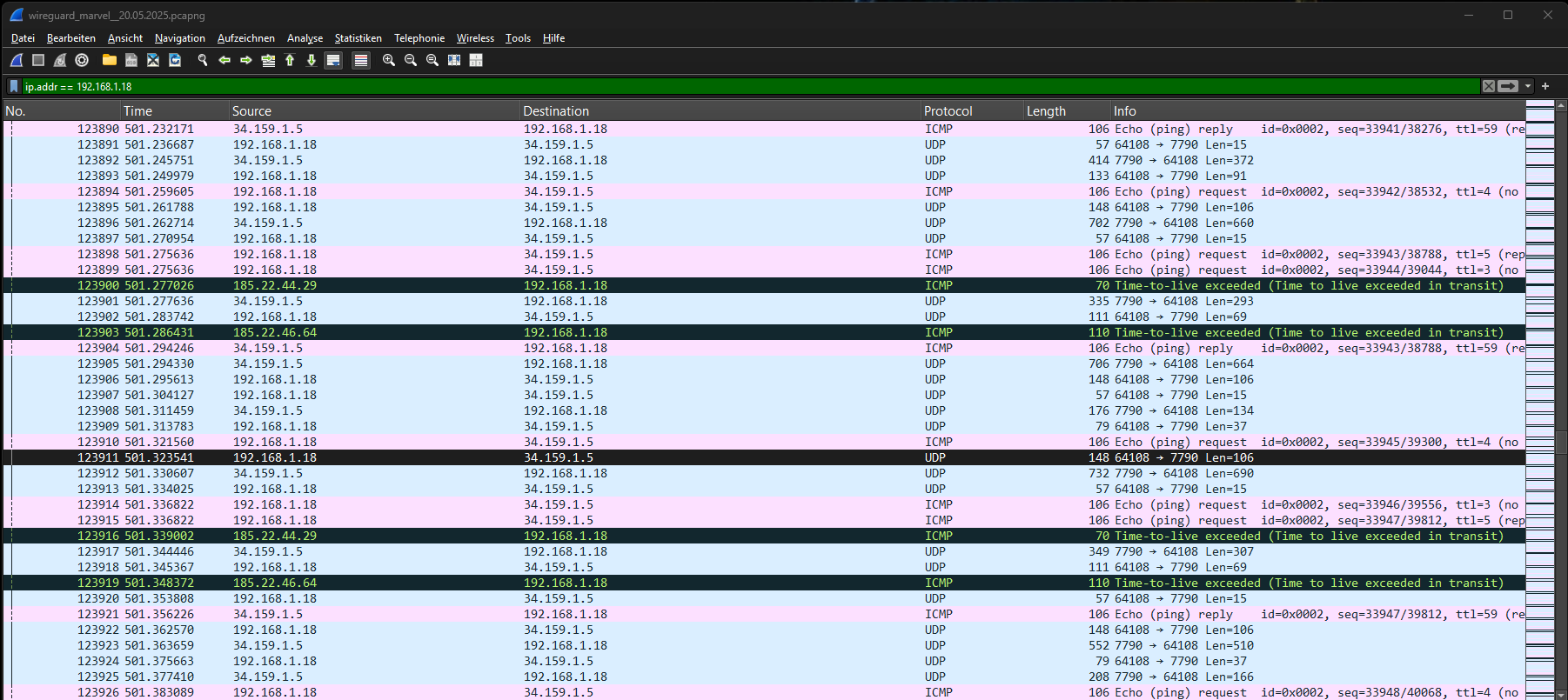Toggle packet list colorization
The image size is (1568, 700).
point(361,60)
